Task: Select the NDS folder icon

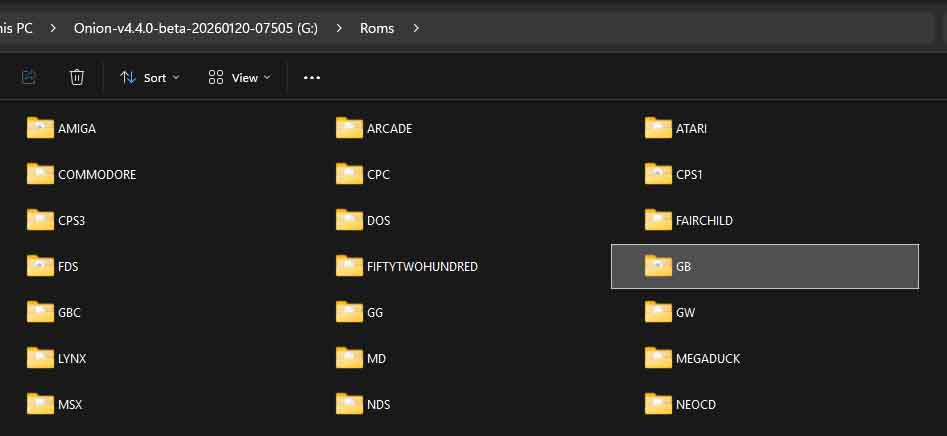Action: click(x=350, y=404)
